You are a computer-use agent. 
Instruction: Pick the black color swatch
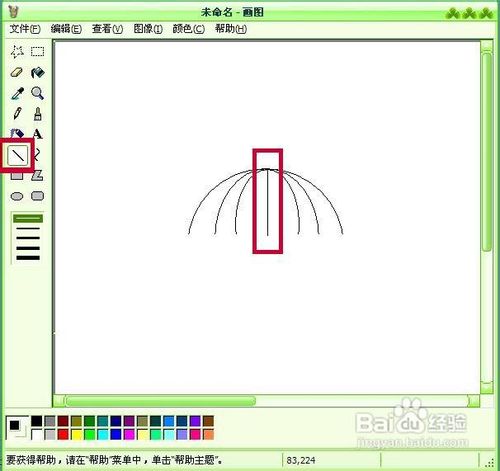pos(37,421)
